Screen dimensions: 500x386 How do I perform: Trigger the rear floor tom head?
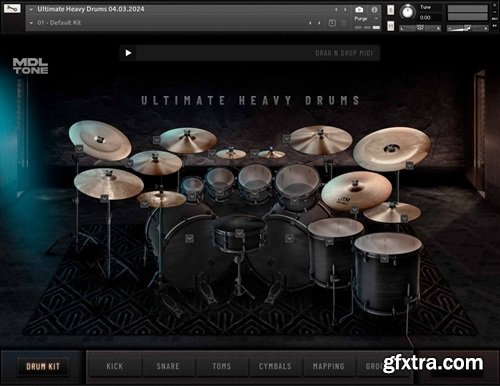335,228
